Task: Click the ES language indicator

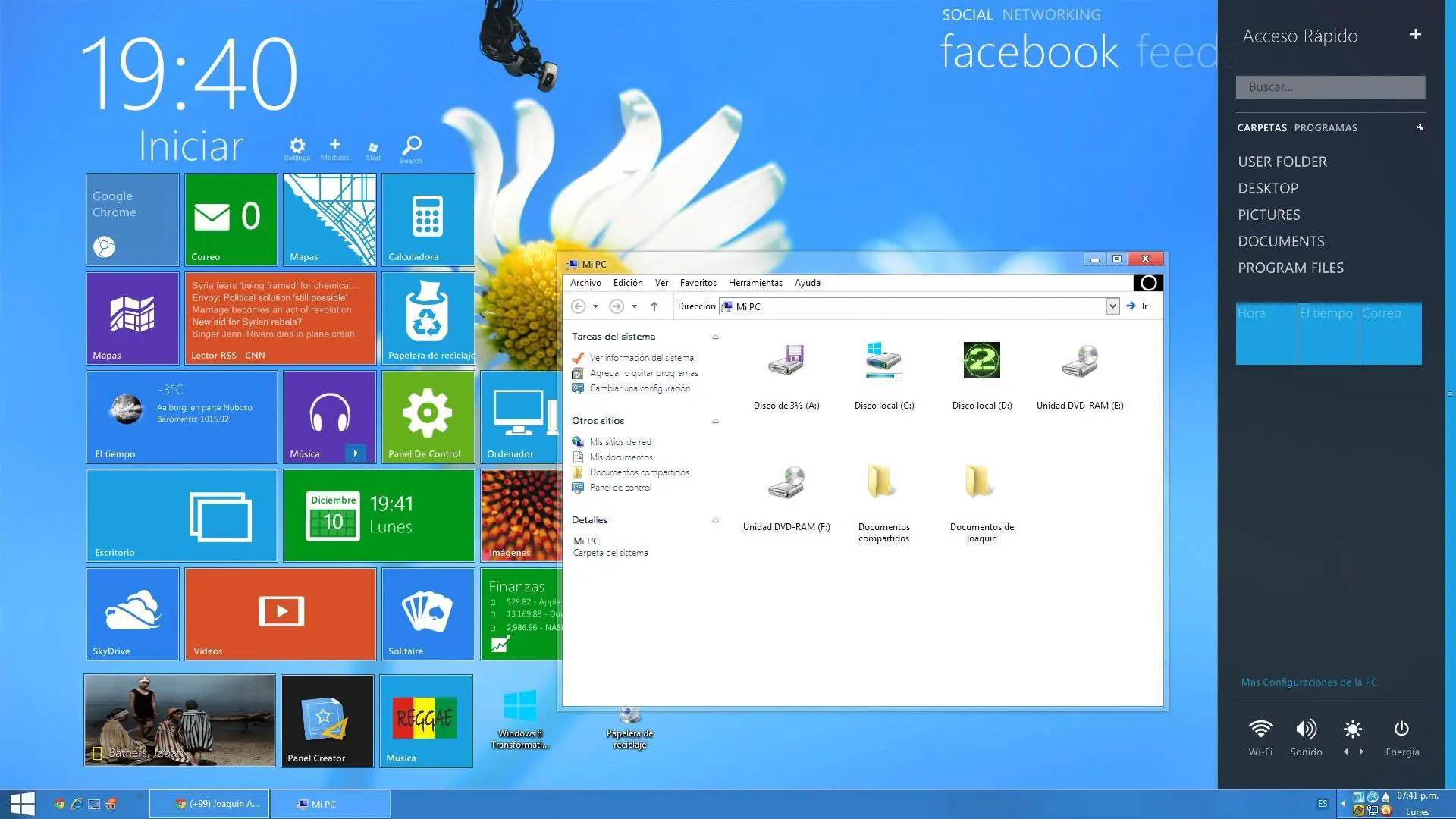Action: 1323,804
